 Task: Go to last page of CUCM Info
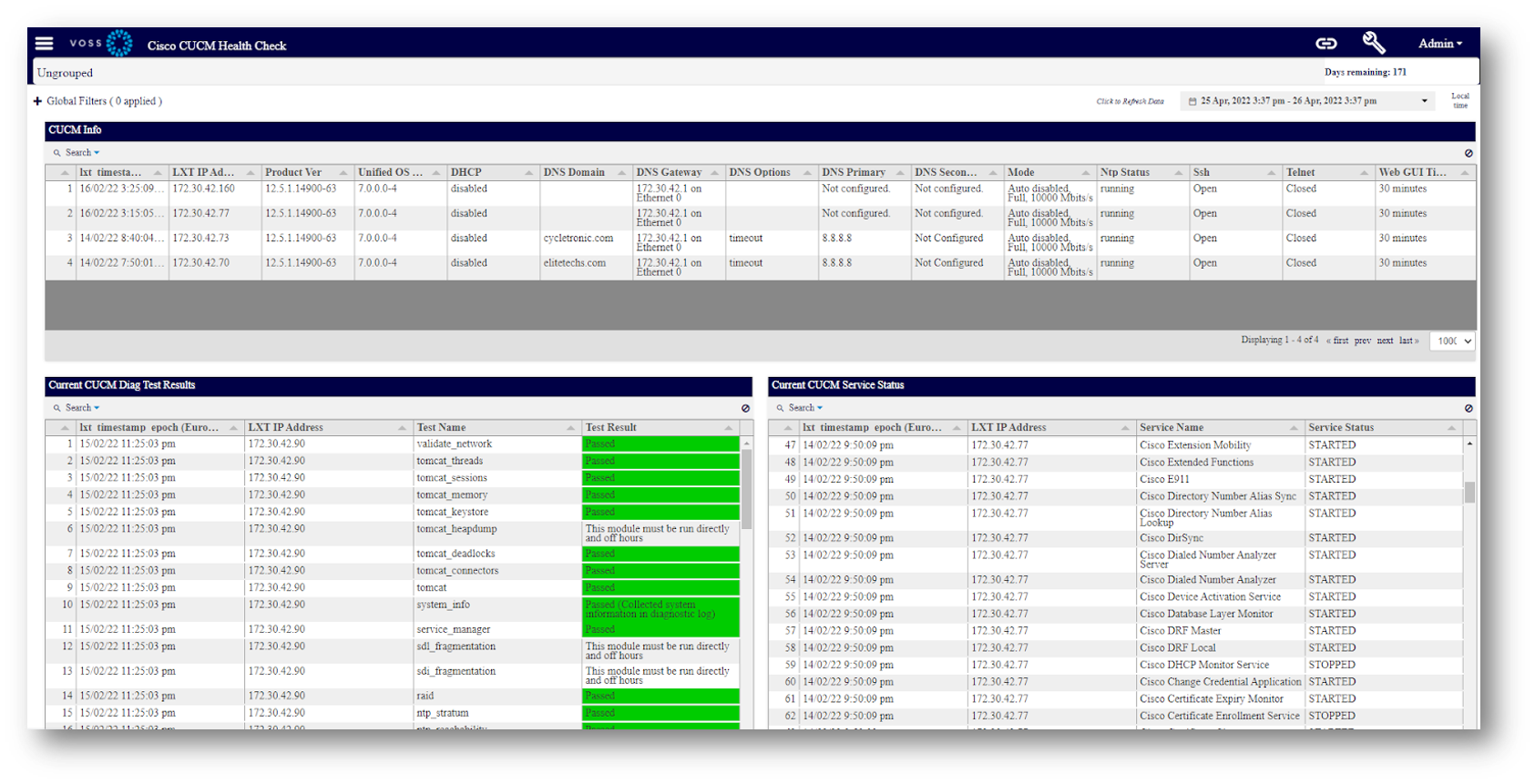pos(1408,341)
